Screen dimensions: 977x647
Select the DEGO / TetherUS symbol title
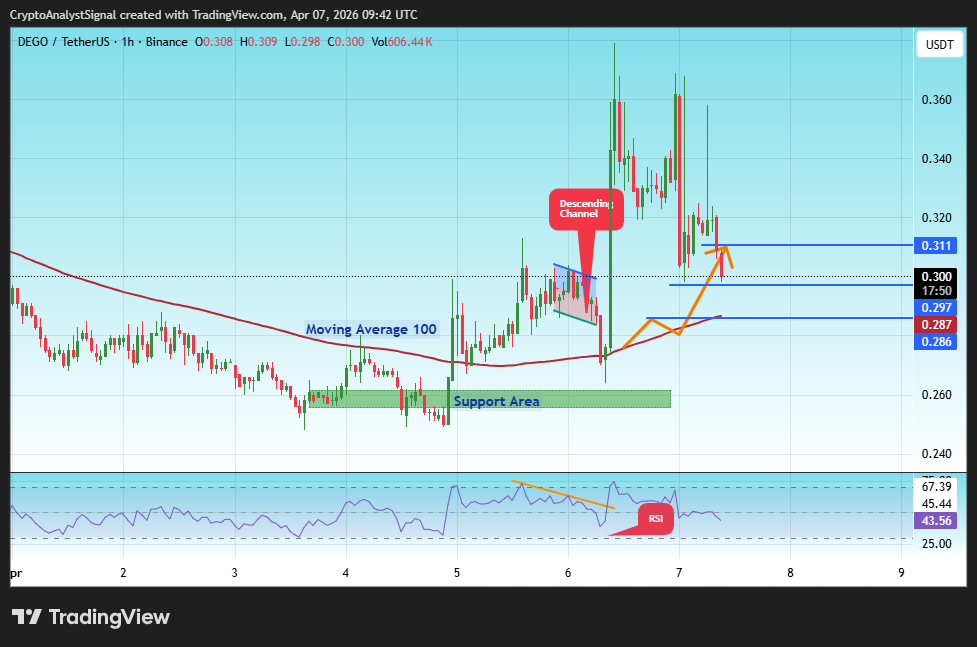click(x=64, y=42)
